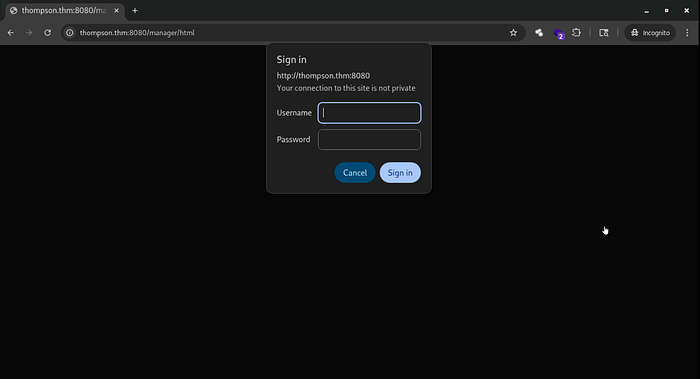Close the browser window
This screenshot has width=700, height=379.
687,11
